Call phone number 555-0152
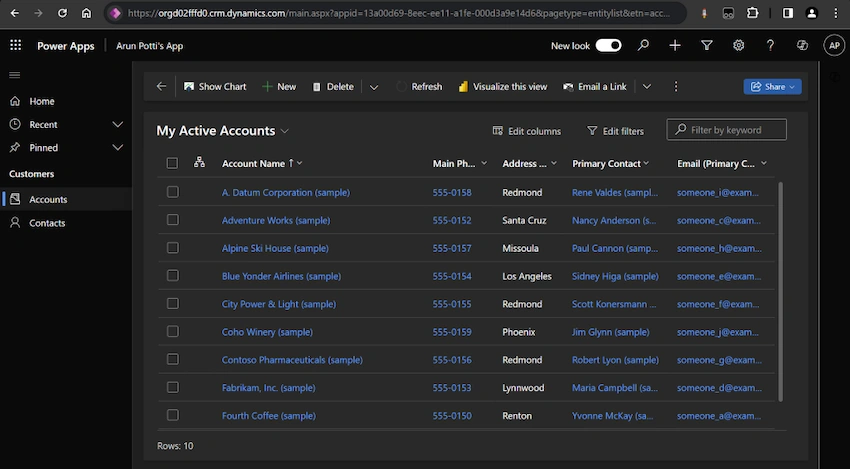Image resolution: width=850 pixels, height=469 pixels. click(x=452, y=220)
